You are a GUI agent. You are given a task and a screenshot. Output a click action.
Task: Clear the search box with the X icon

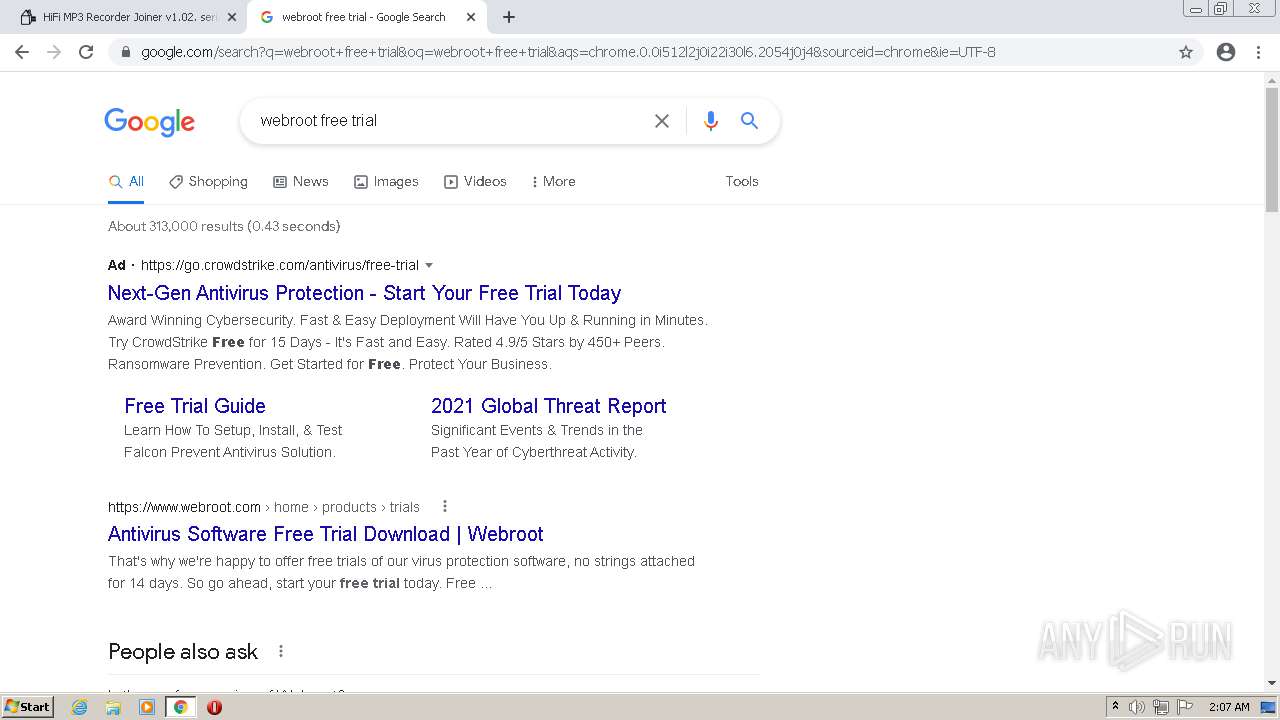click(662, 121)
